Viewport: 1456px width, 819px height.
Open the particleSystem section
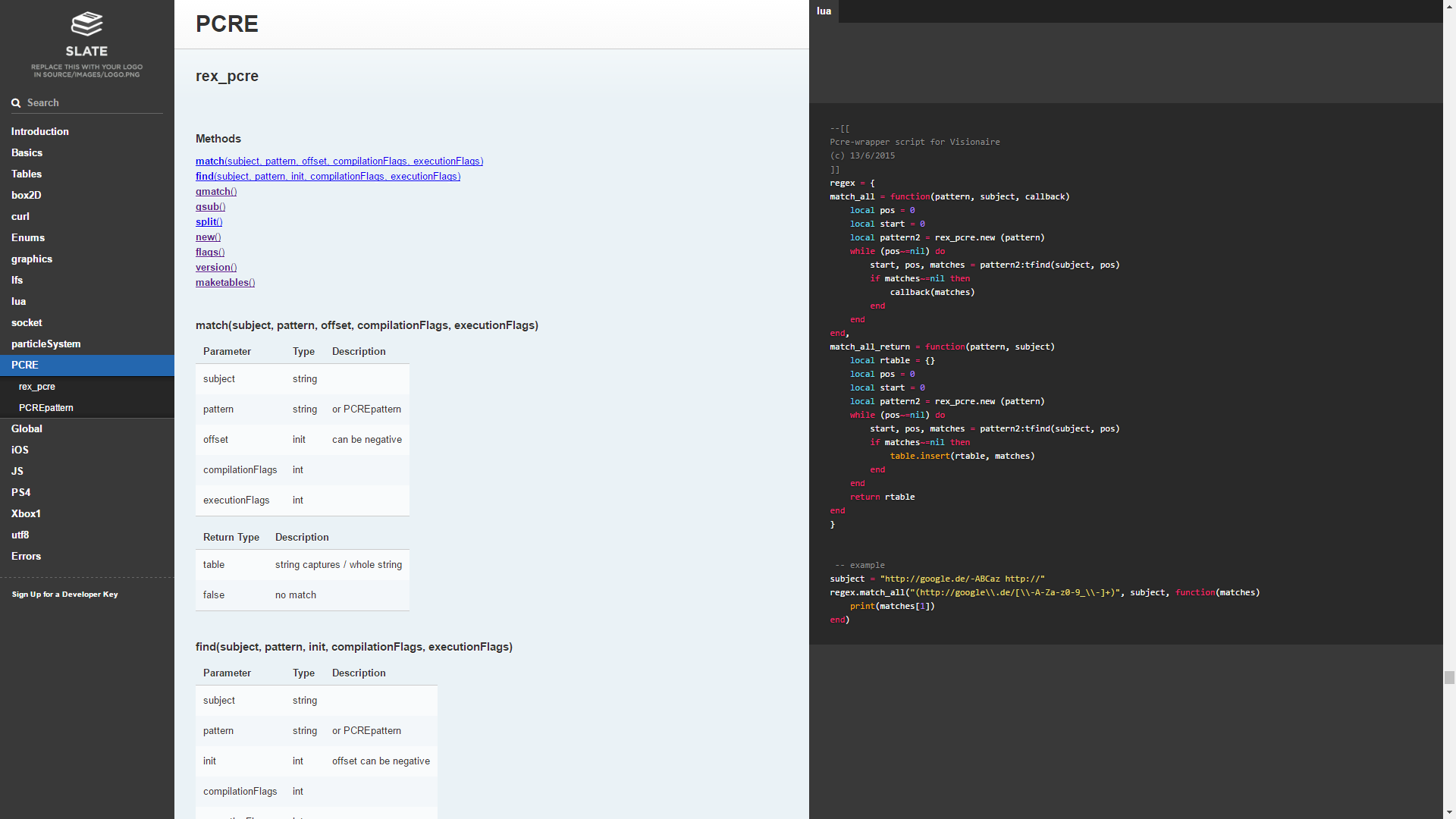(x=87, y=344)
